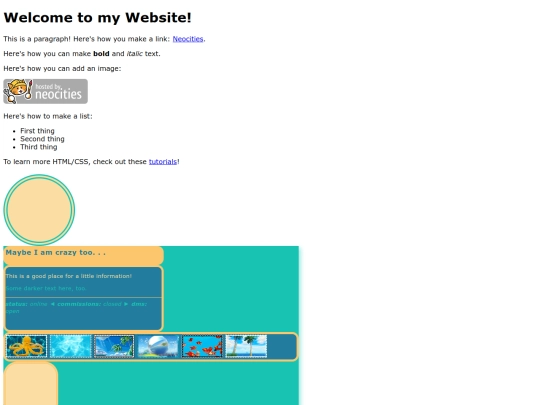This screenshot has width=540, height=405.
Task: Click the orange octopus stamp image
Action: 27,346
